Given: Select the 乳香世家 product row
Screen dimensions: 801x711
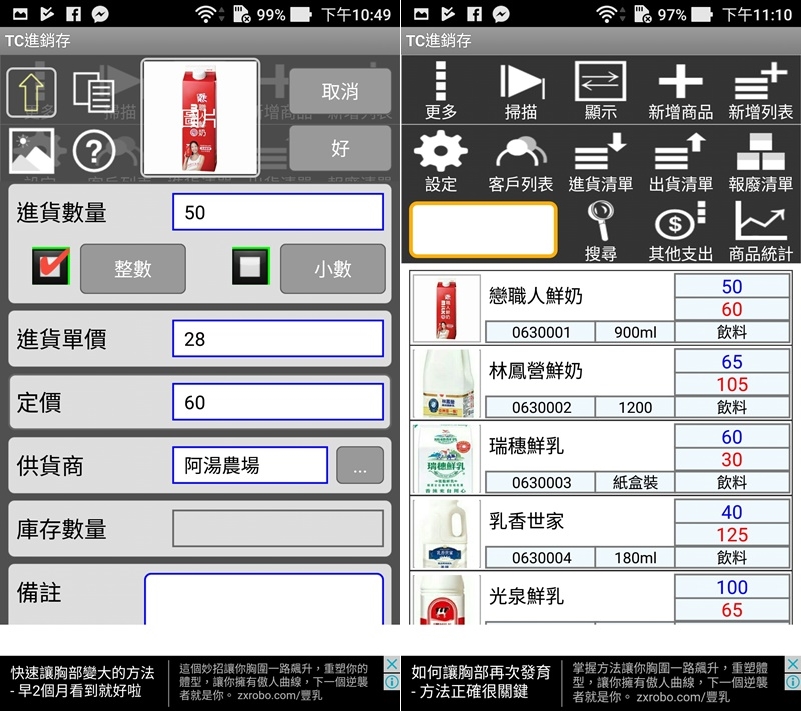Looking at the screenshot, I should (601, 533).
